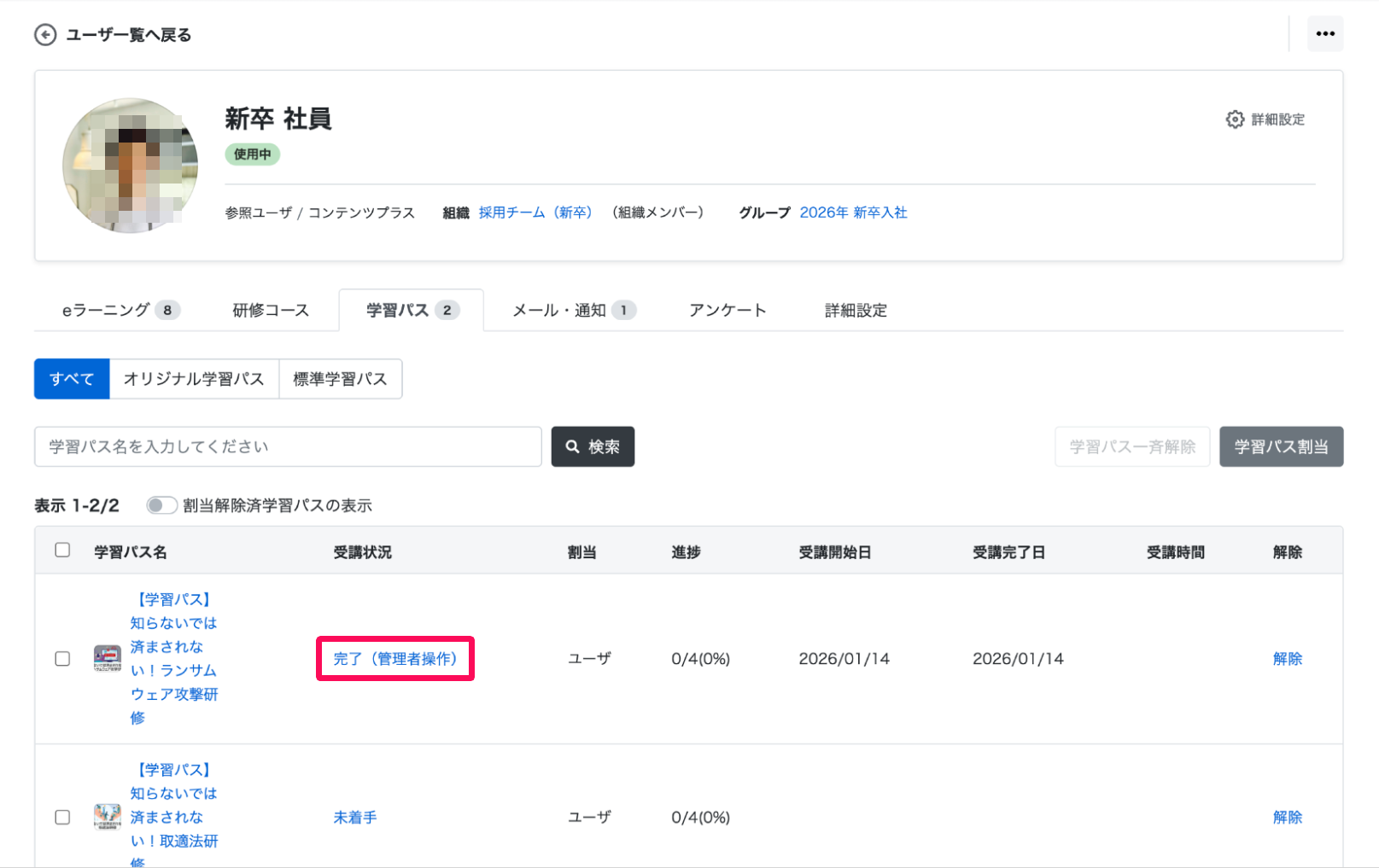Click 解除 in the 未着手 row

(1288, 818)
